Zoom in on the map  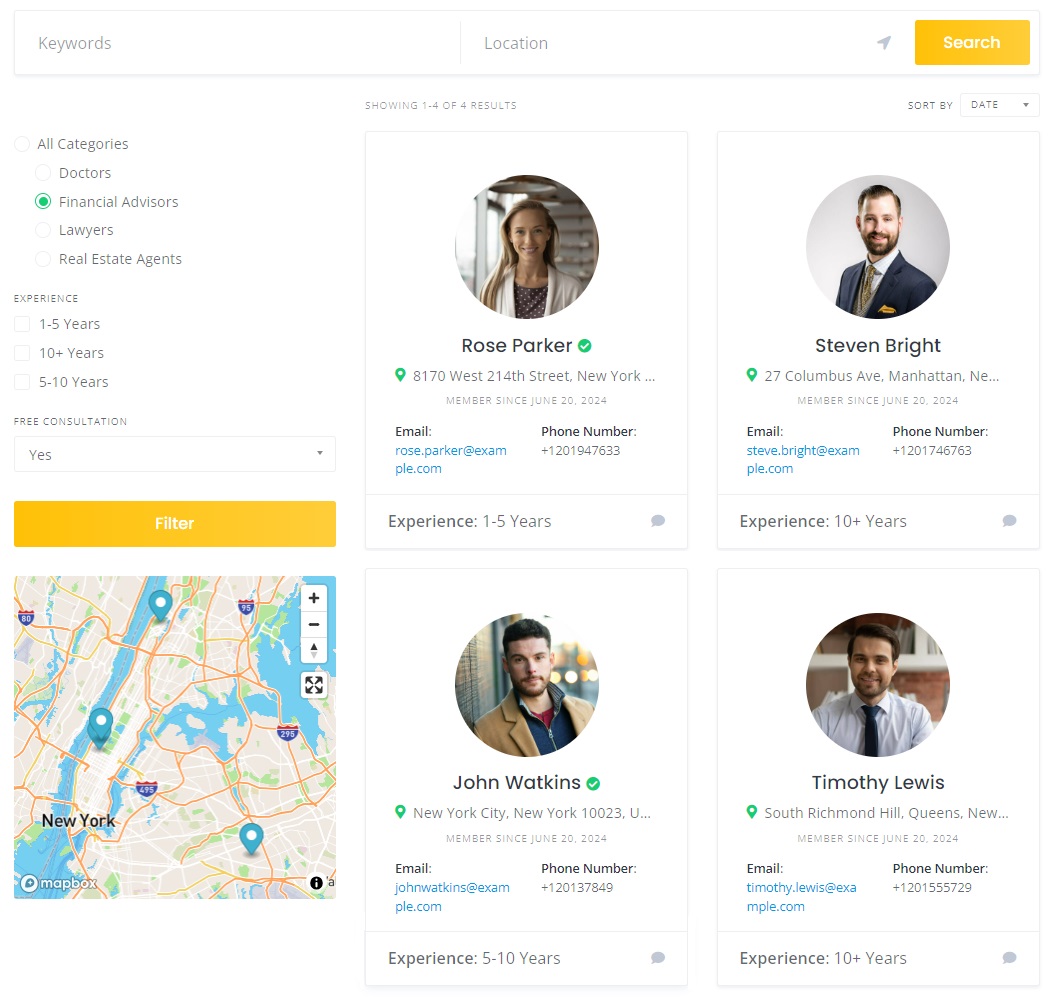coord(314,597)
